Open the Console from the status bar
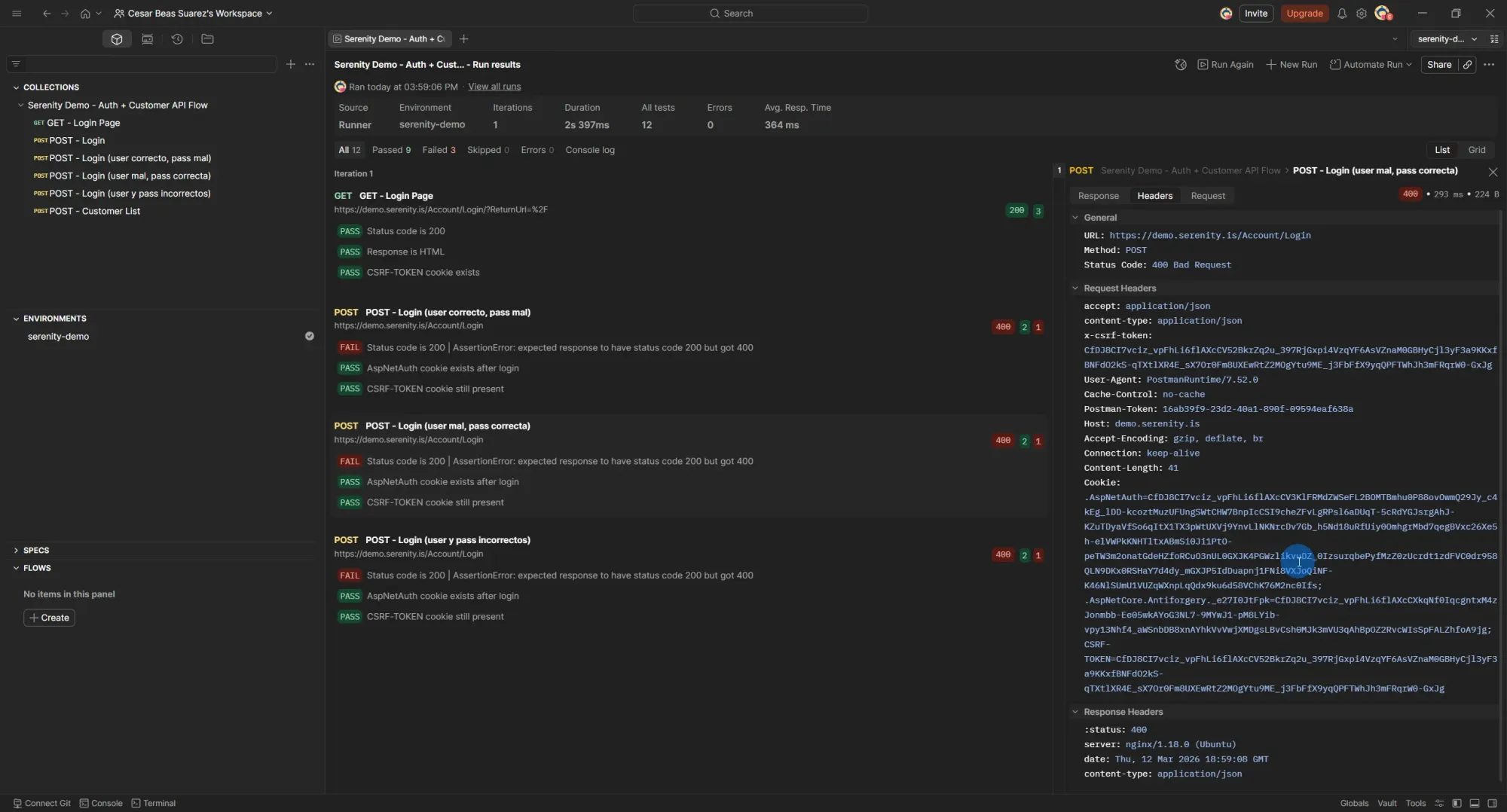The width and height of the screenshot is (1507, 812). tap(100, 803)
